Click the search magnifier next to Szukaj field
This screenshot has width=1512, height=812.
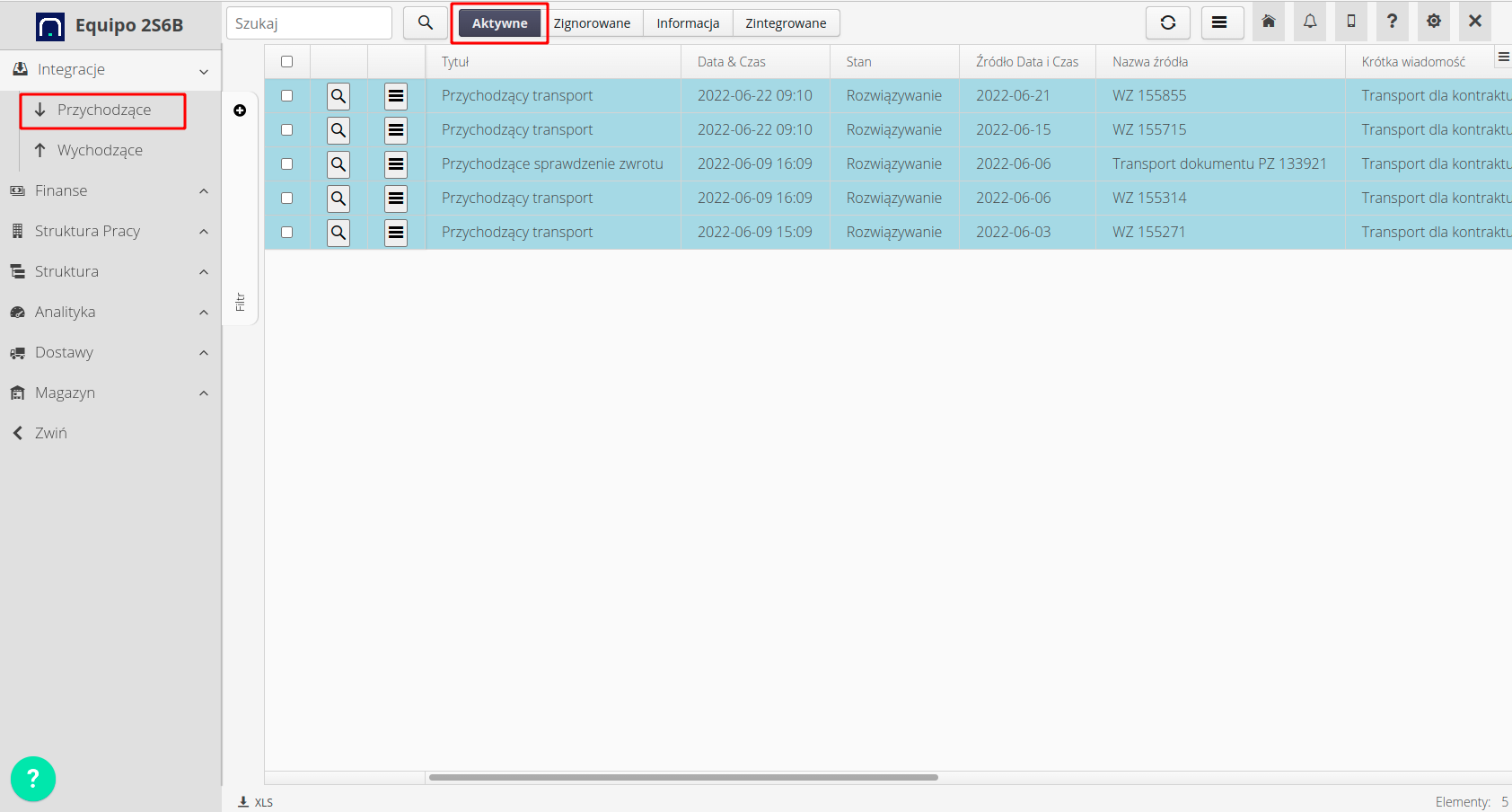[425, 22]
